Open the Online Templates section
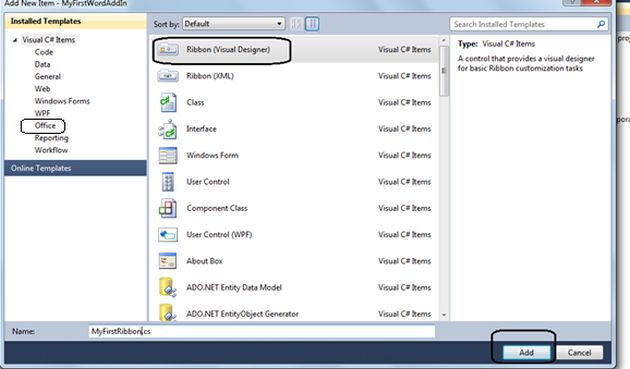 tap(76, 168)
